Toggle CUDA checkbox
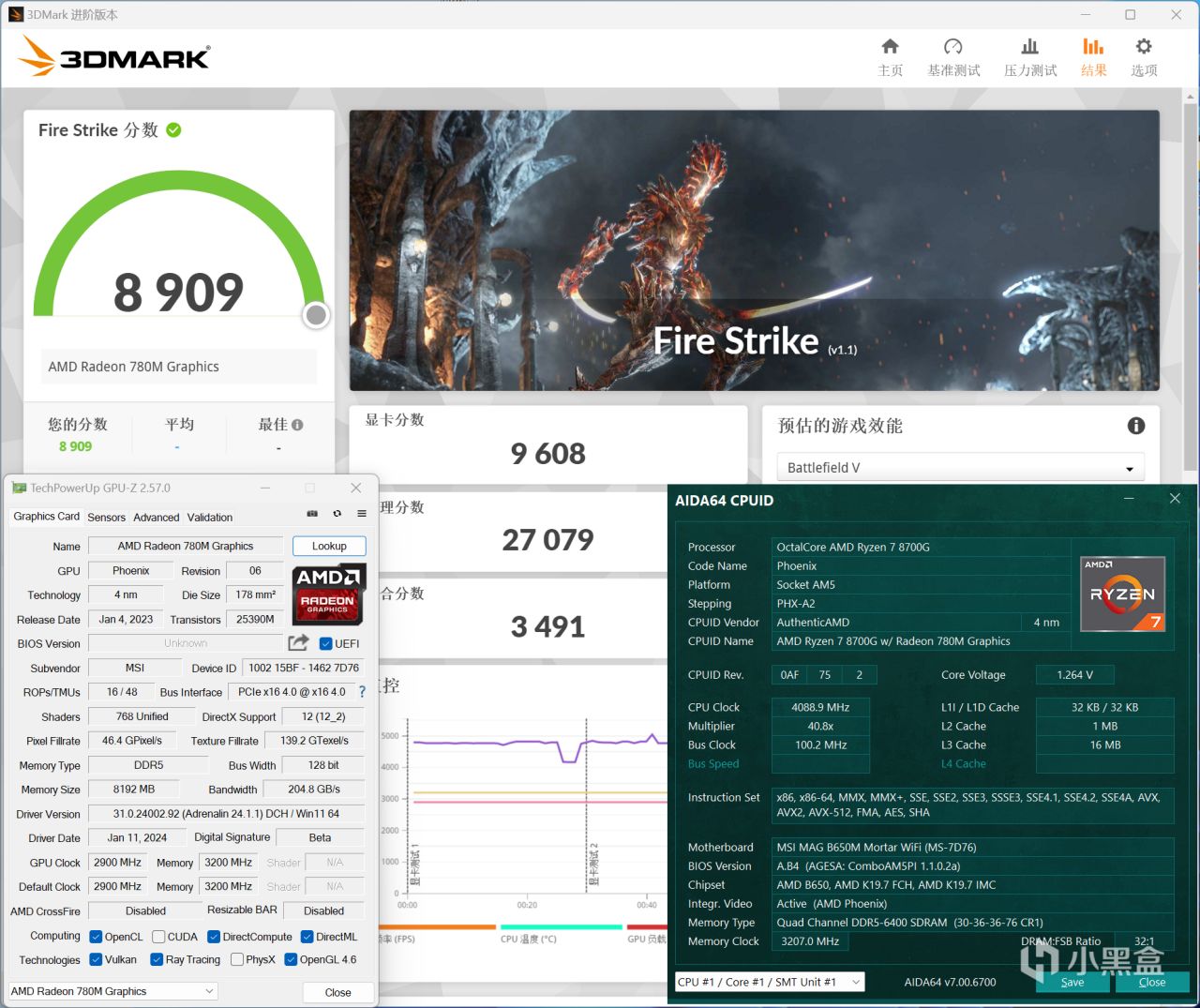1200x1008 pixels. pos(158,937)
